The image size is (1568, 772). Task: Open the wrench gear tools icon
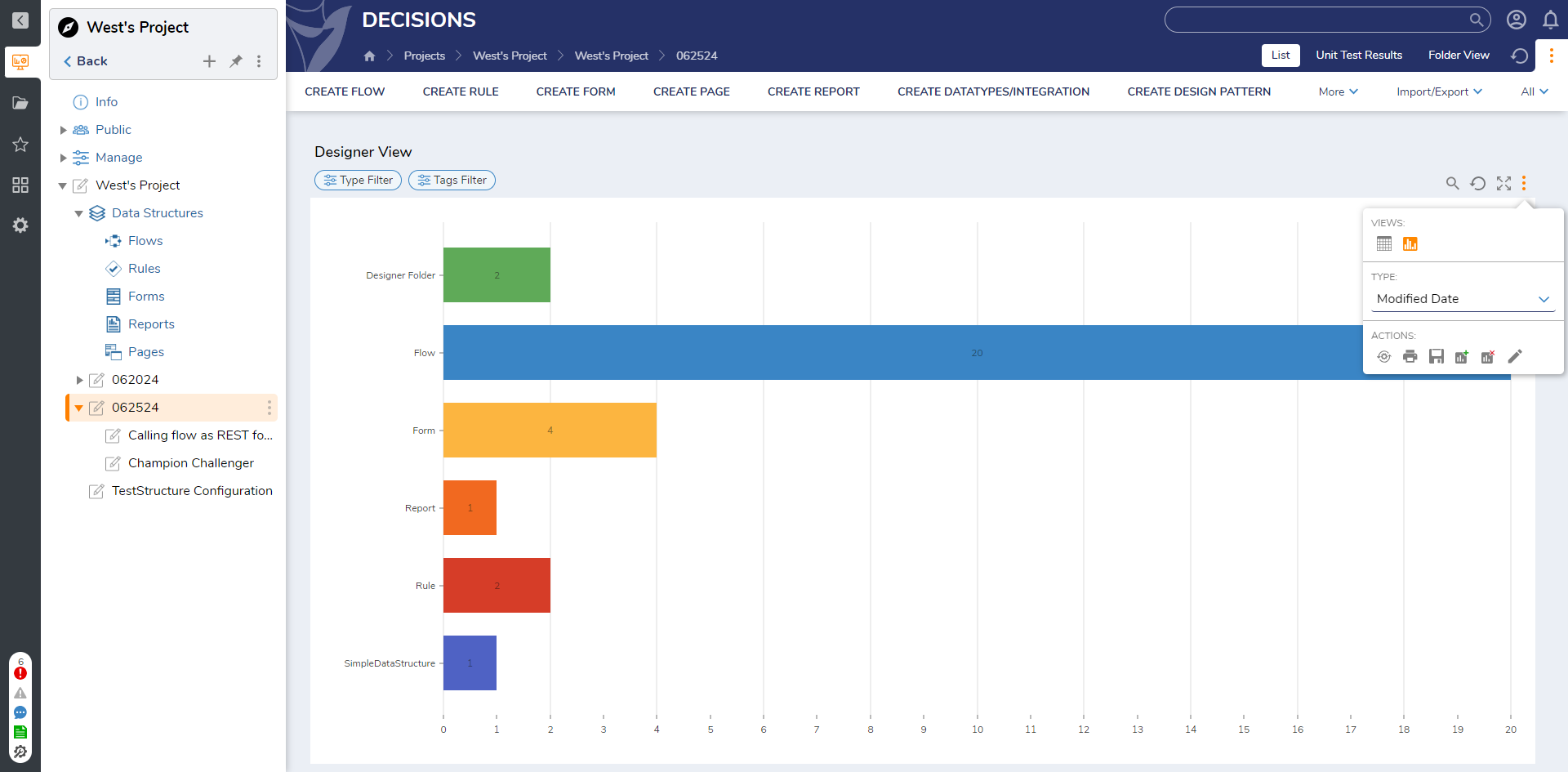[20, 752]
